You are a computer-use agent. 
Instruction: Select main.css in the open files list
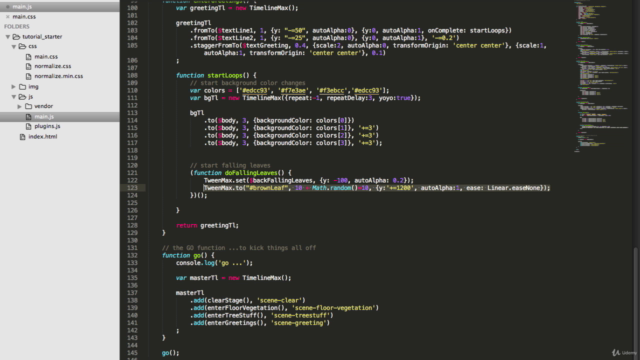[x=24, y=17]
